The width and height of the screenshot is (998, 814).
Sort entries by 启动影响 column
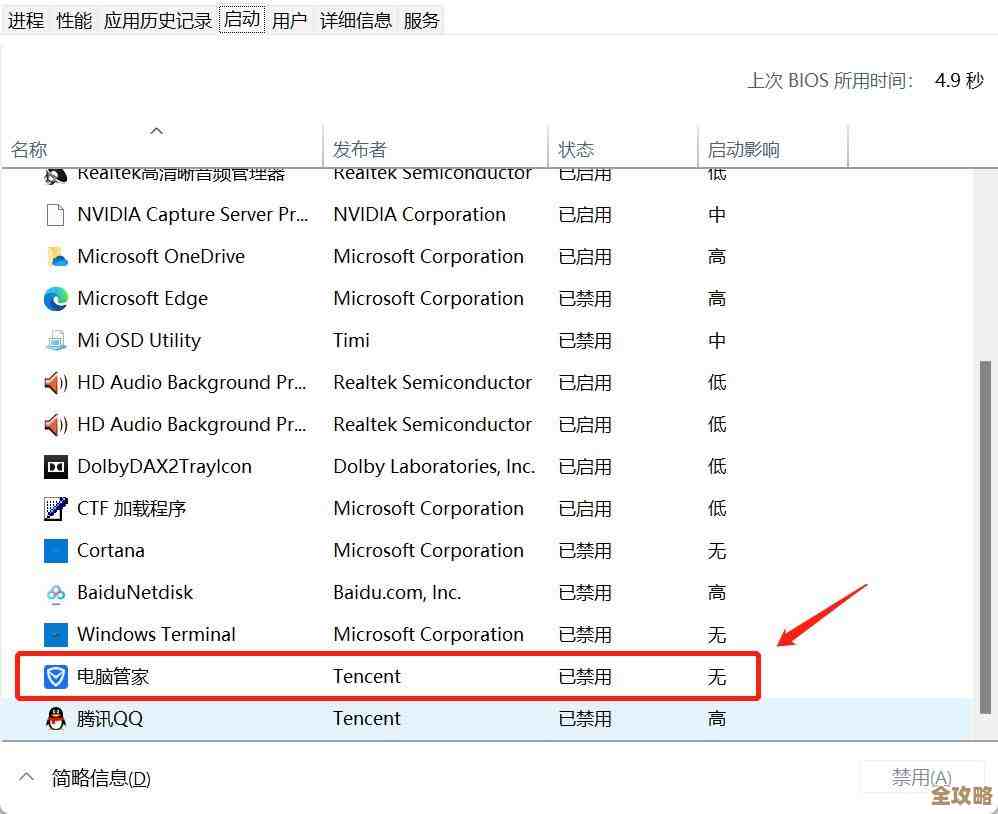(x=744, y=148)
